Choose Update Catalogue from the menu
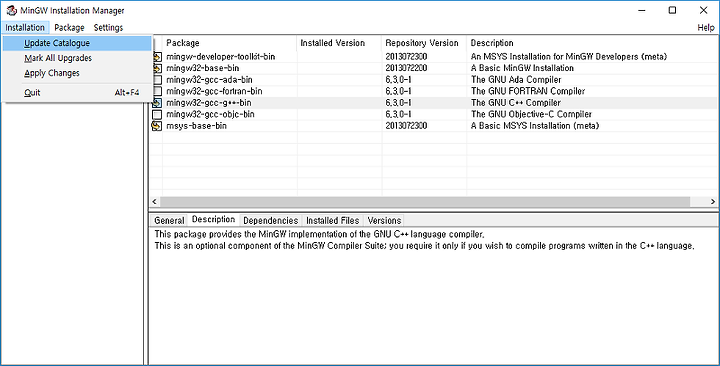Screen dimensions: 720x366 [x=77, y=43]
